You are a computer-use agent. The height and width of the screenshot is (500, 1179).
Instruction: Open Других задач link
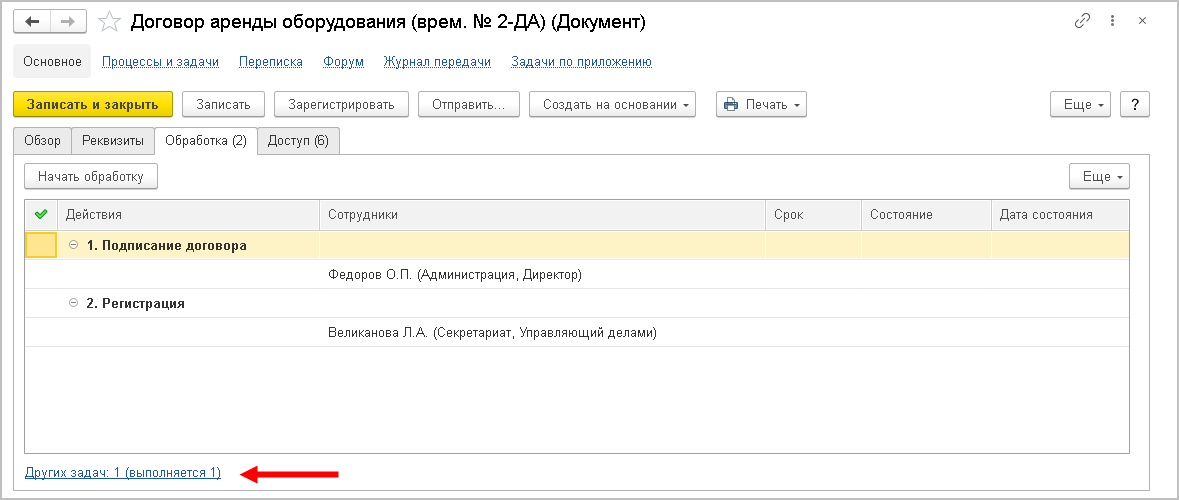(122, 473)
